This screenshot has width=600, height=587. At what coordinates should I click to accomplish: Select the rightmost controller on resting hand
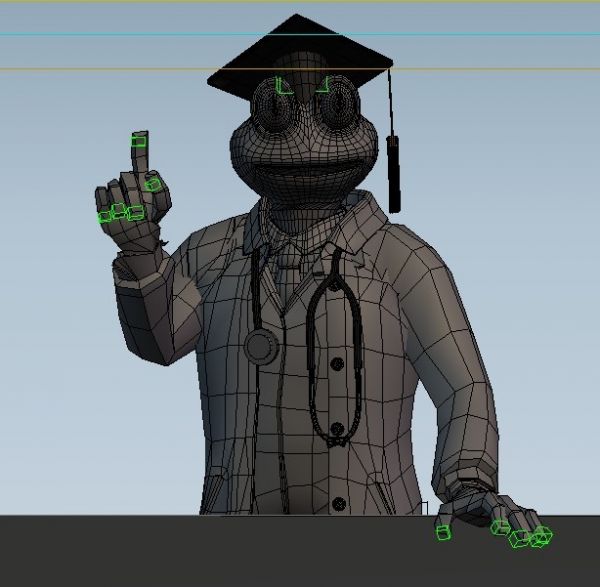(x=541, y=536)
